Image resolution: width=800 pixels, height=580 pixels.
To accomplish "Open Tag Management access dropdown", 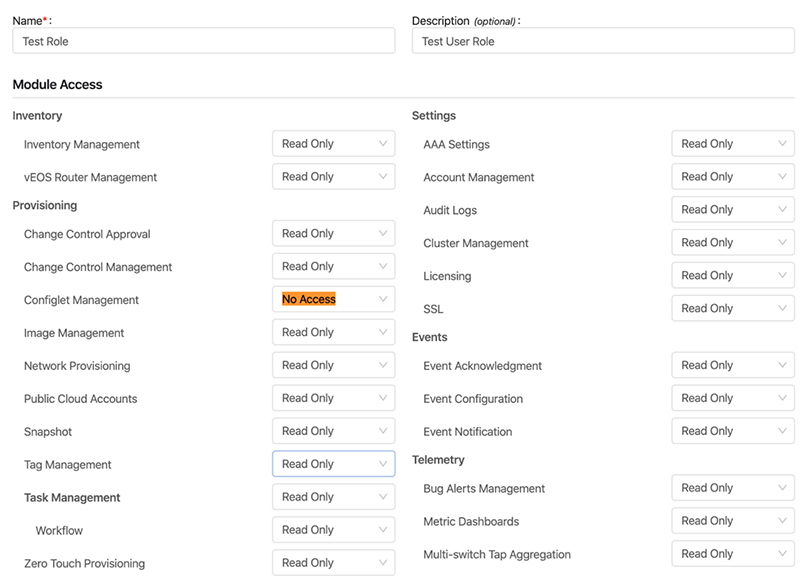I will [x=334, y=464].
